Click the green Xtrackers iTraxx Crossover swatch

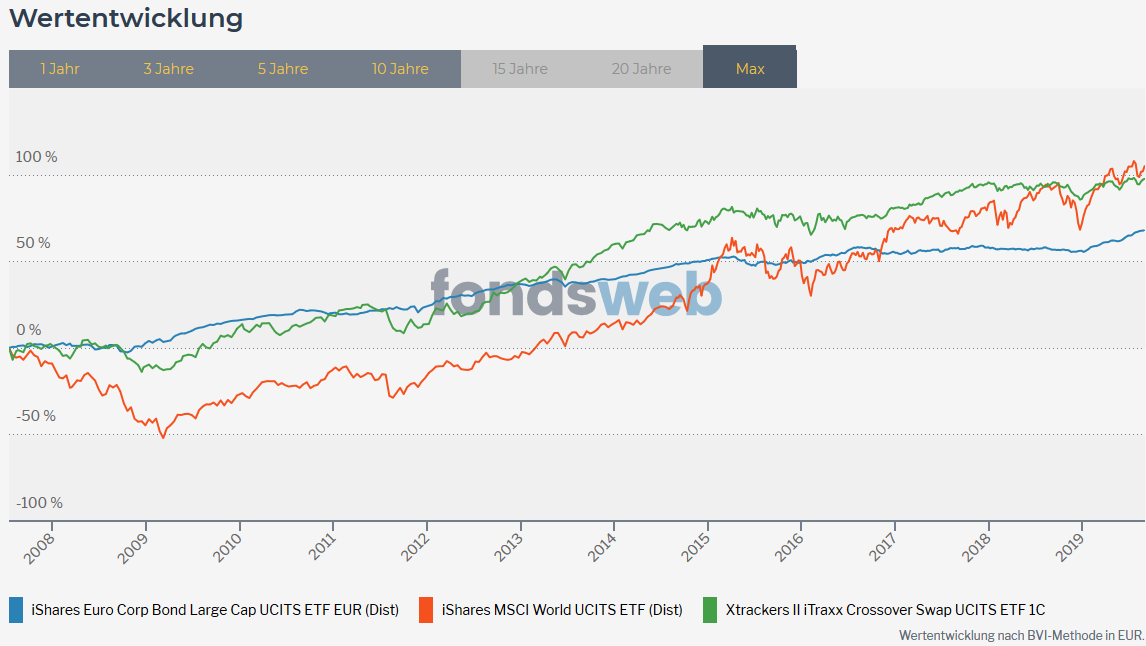pos(710,609)
